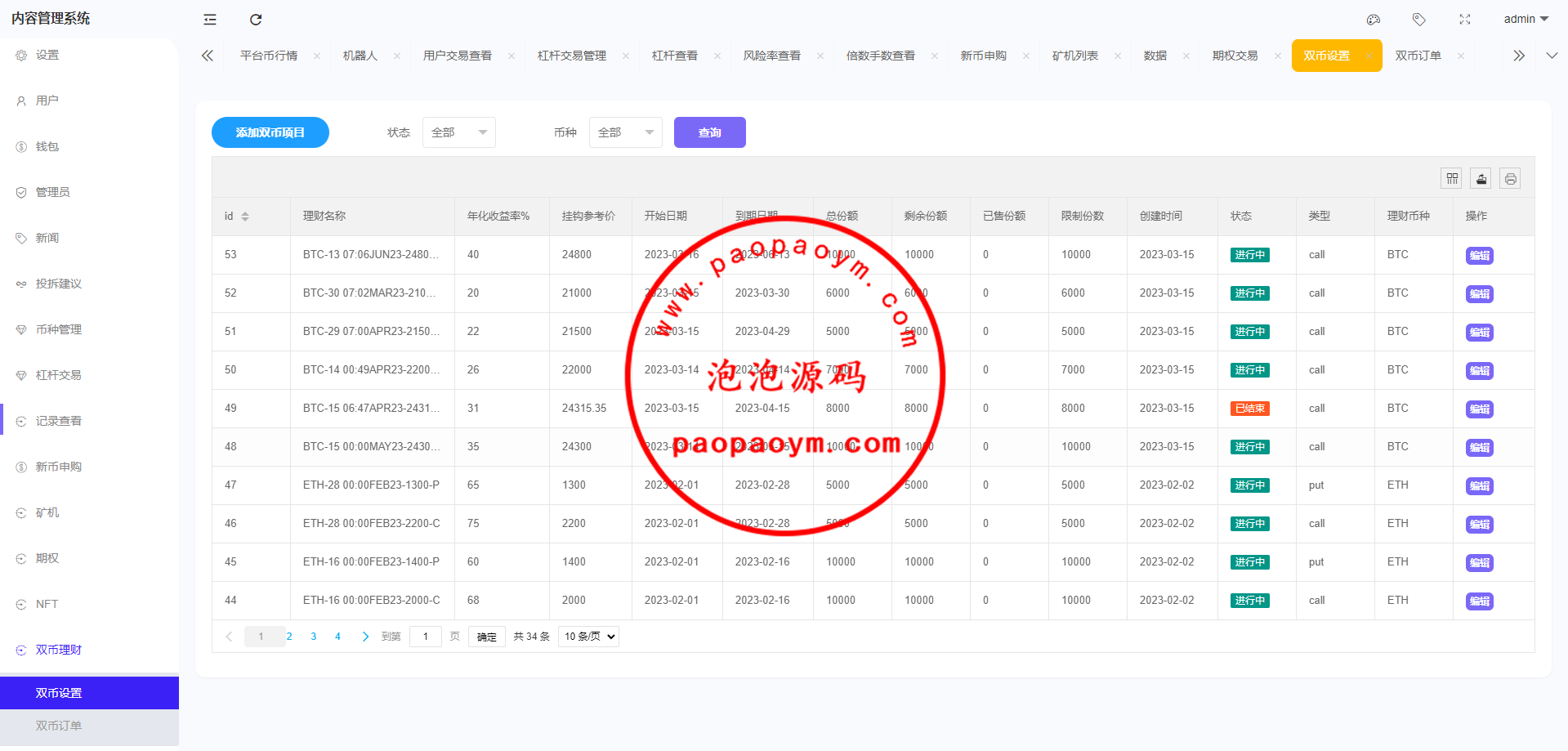
Task: Sort table by the id column arrows
Action: [x=245, y=217]
